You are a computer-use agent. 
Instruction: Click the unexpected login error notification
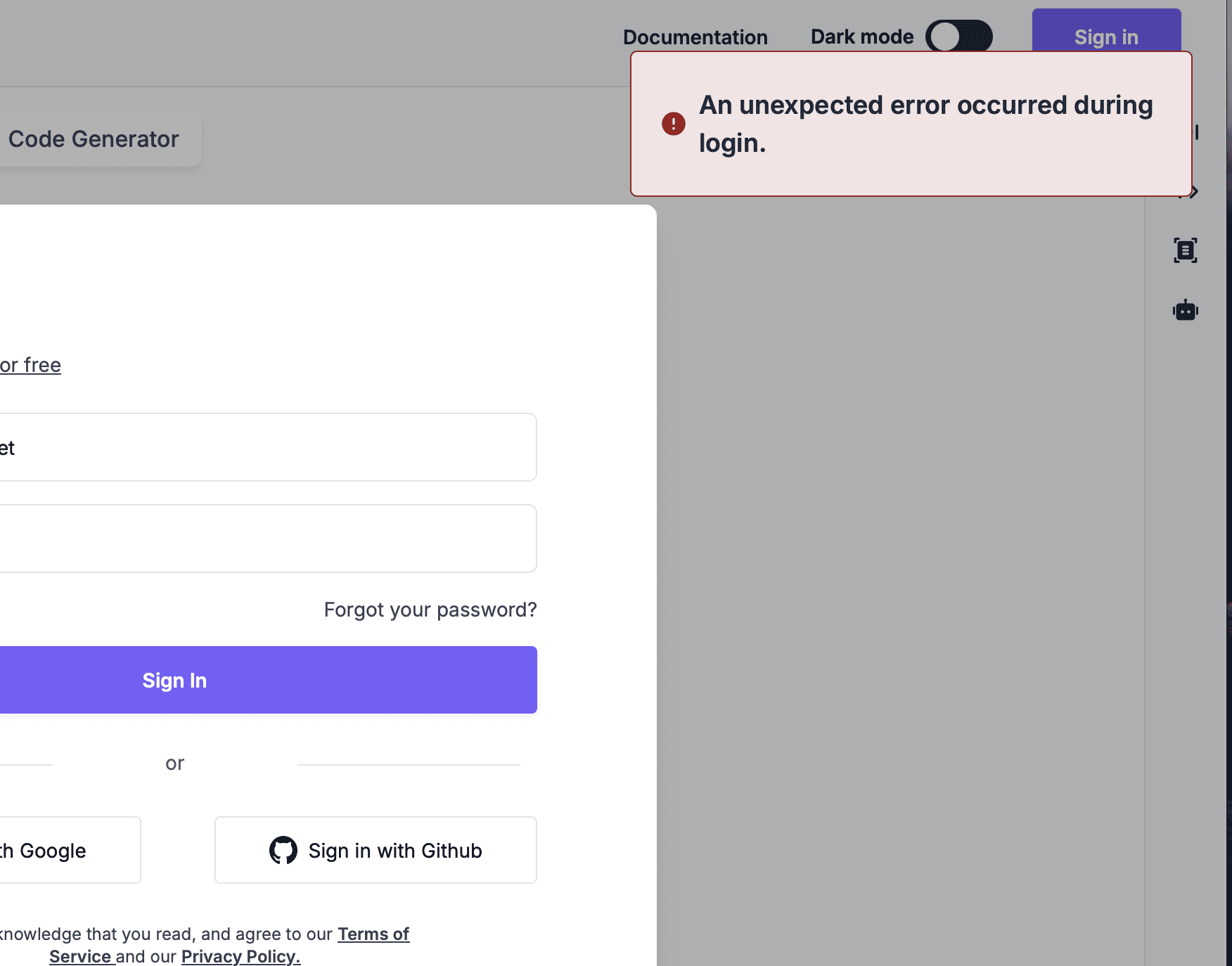click(x=911, y=124)
